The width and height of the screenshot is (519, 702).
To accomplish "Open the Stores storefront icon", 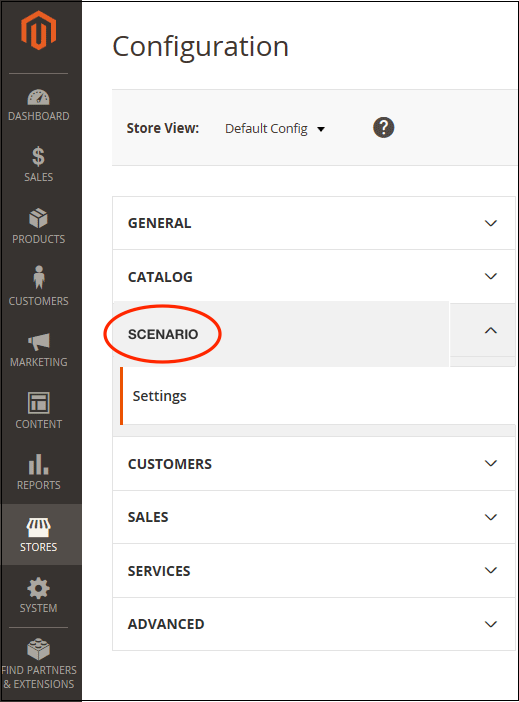I will (39, 527).
